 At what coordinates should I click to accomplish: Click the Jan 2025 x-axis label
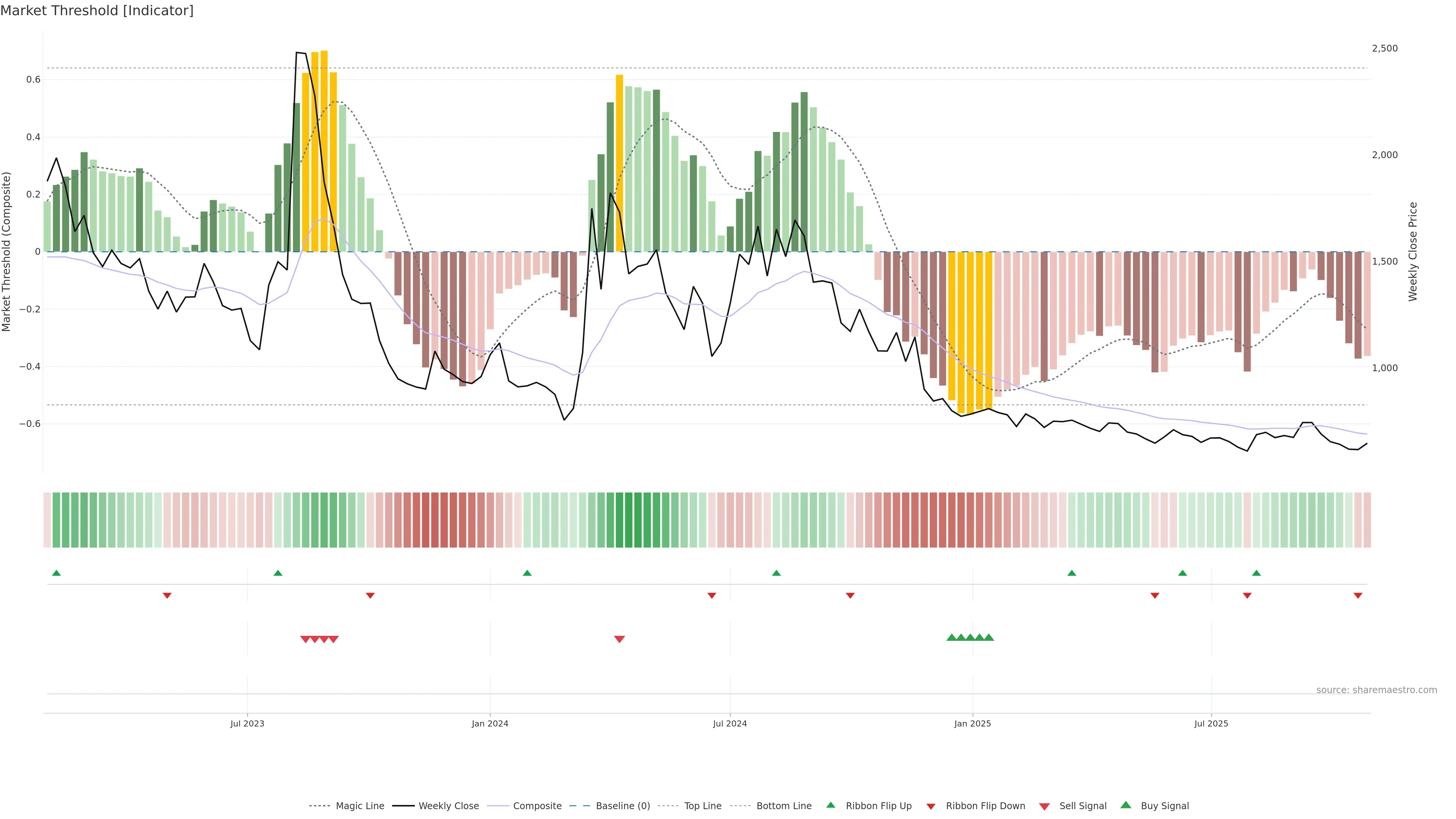pos(972,723)
